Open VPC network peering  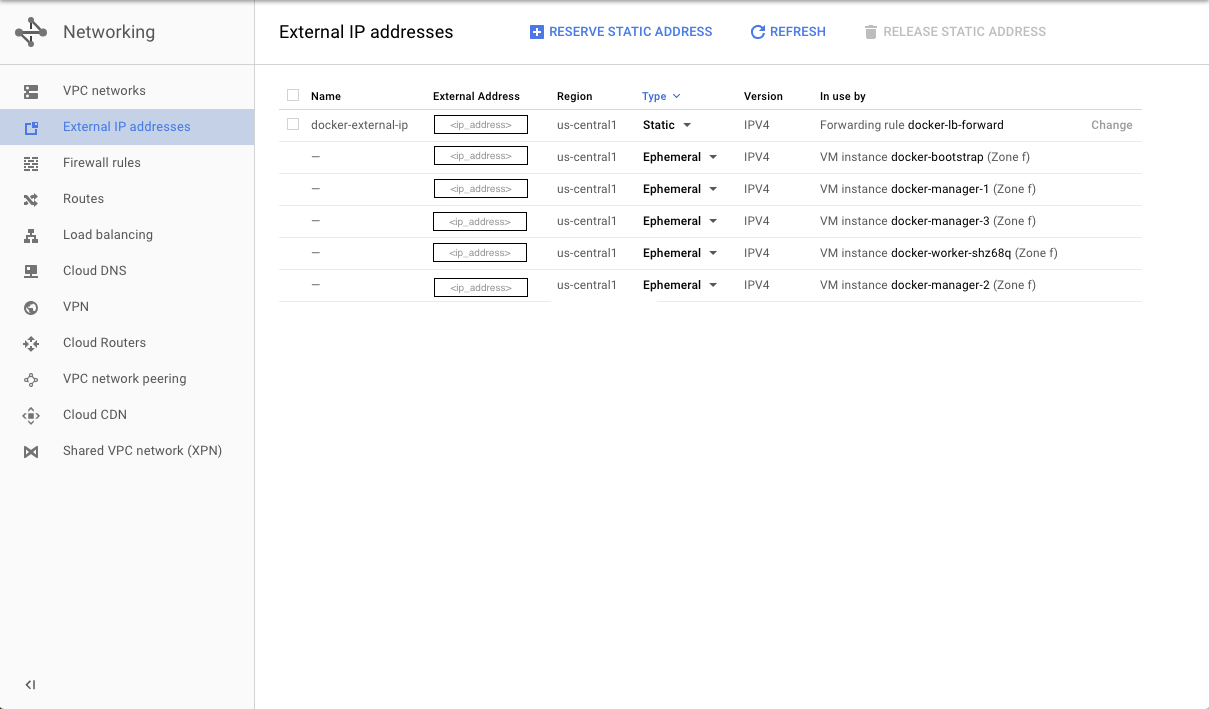127,379
